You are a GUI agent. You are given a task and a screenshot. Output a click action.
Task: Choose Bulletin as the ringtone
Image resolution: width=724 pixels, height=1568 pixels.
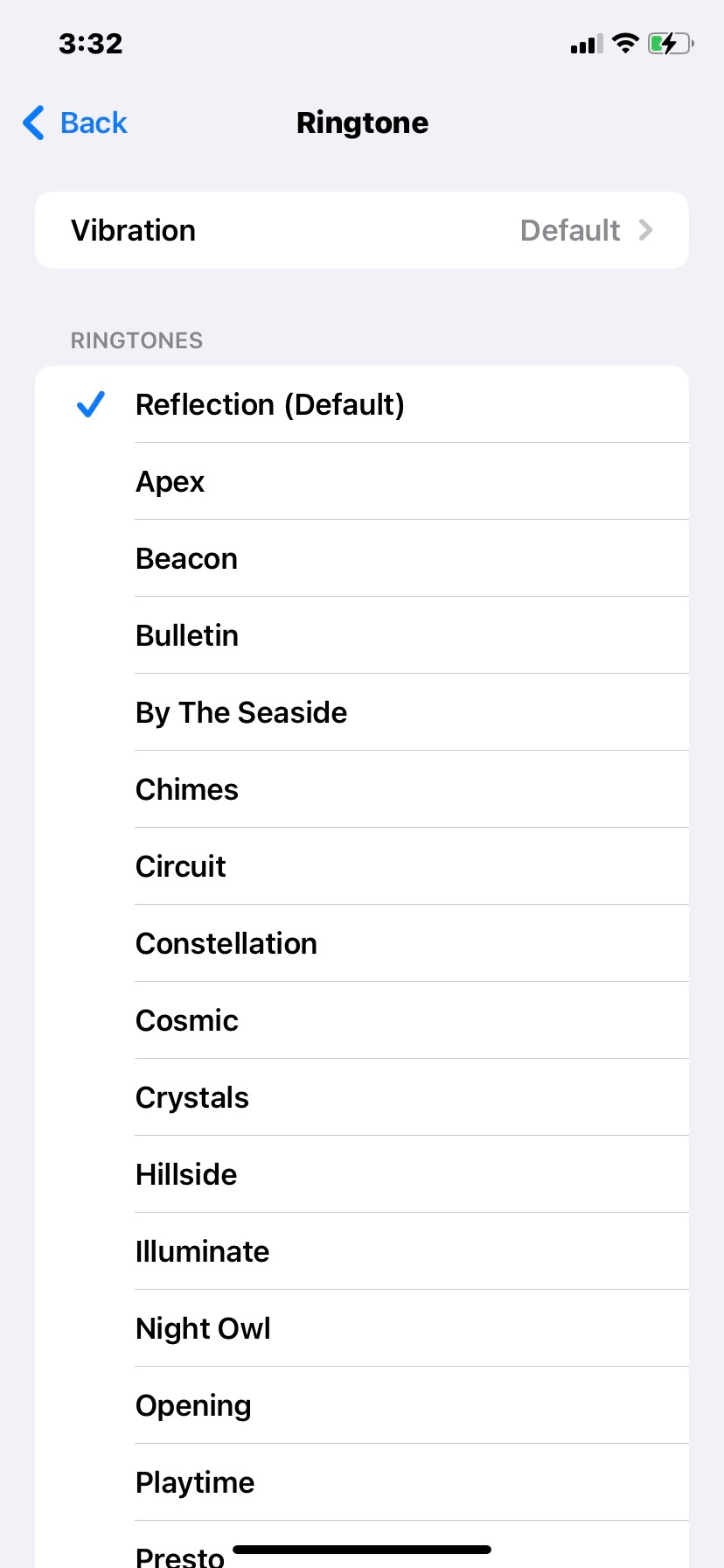[187, 635]
